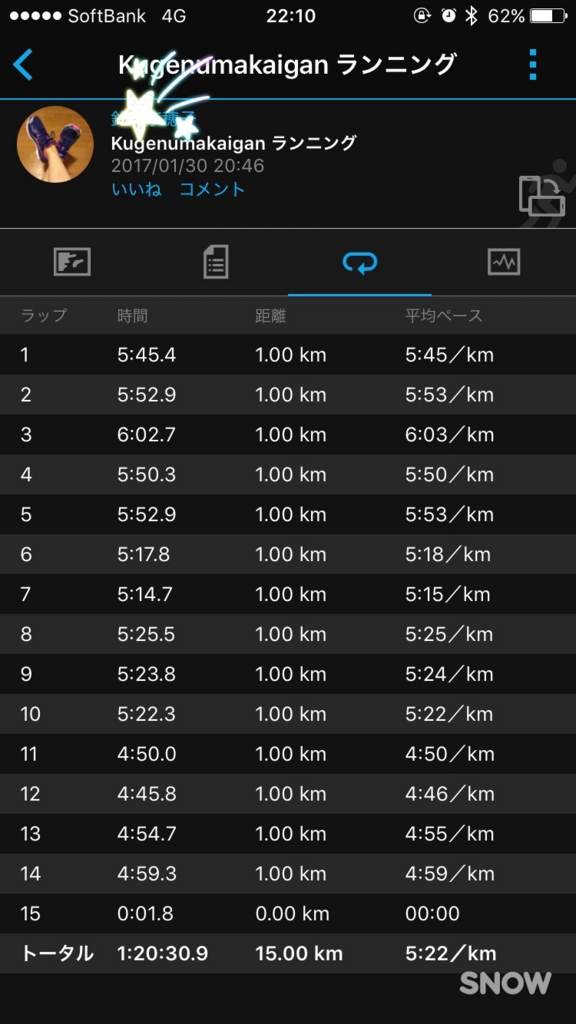
Task: Open the charts graph tab icon
Action: coord(504,262)
